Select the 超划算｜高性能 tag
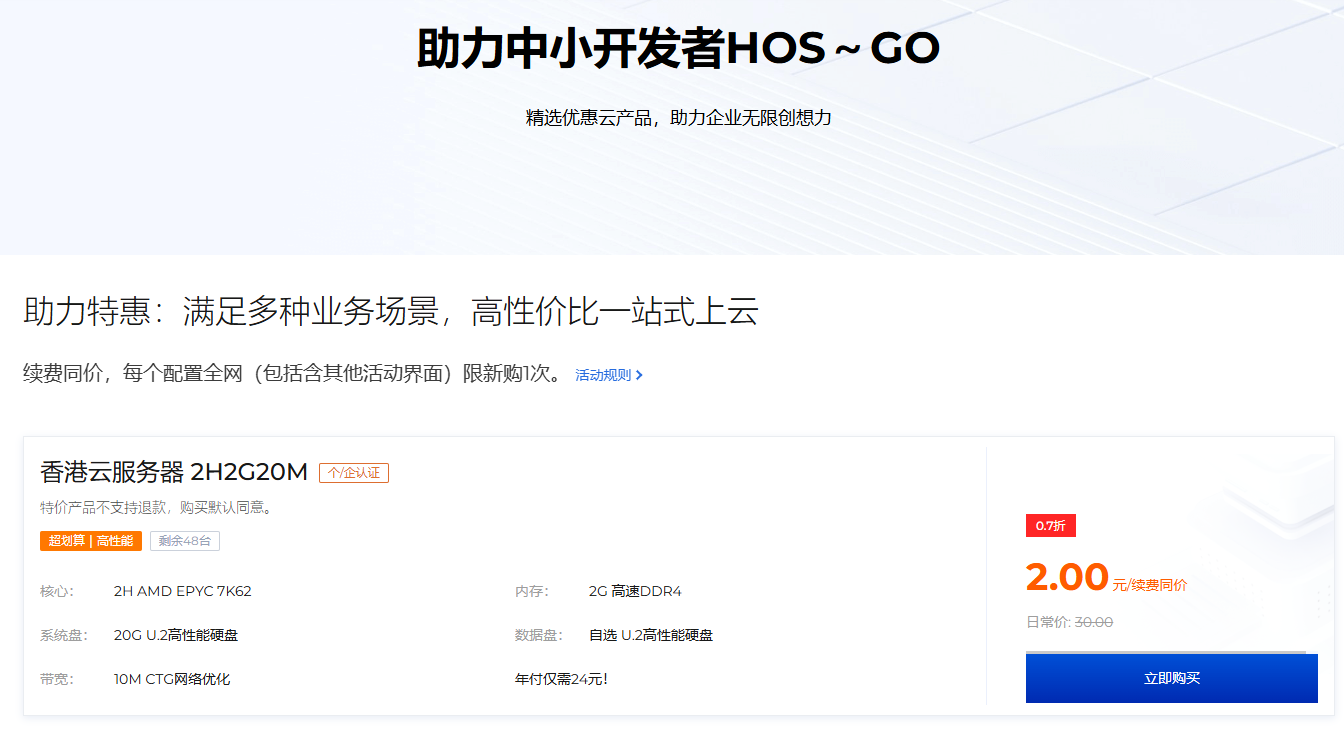1344x741 pixels. click(x=91, y=540)
